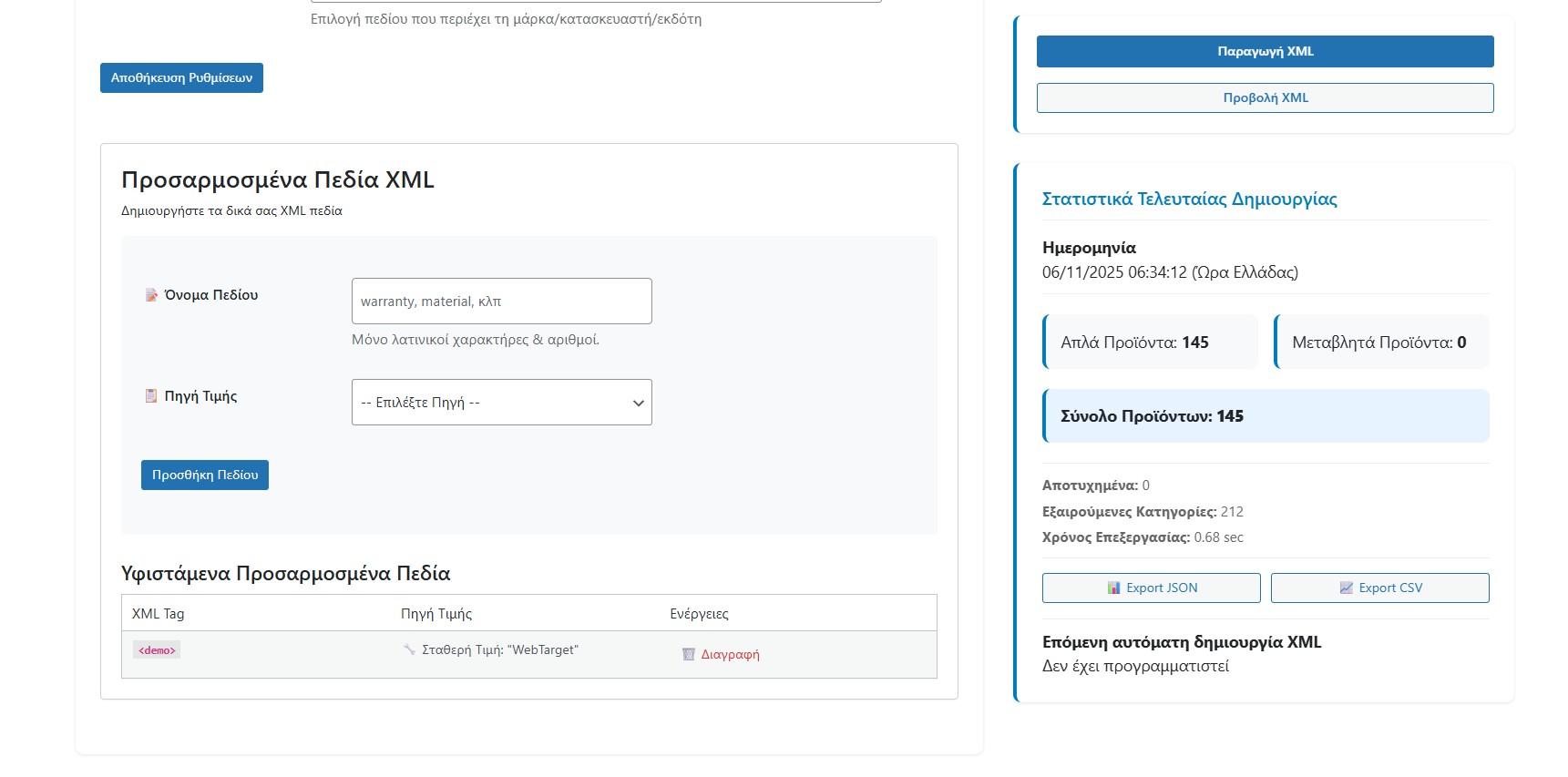Generate the feed with Παραγωγή XML

(x=1265, y=52)
